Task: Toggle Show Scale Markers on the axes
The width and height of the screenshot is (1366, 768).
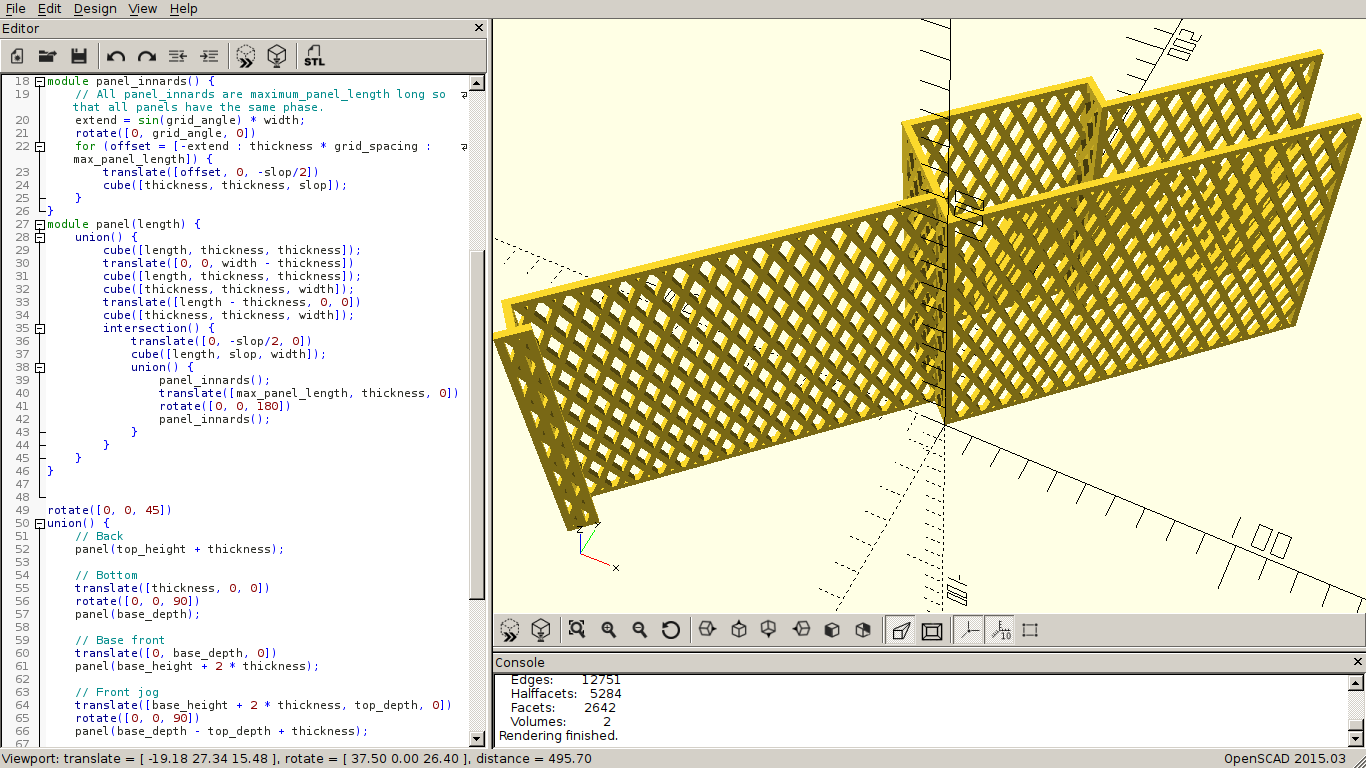Action: 999,630
